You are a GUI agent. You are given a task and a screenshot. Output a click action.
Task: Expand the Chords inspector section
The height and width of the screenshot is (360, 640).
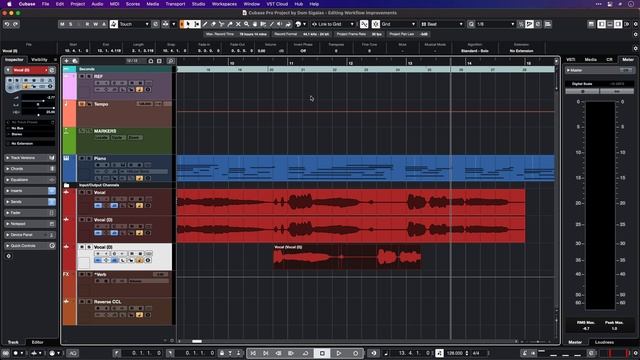coord(30,169)
